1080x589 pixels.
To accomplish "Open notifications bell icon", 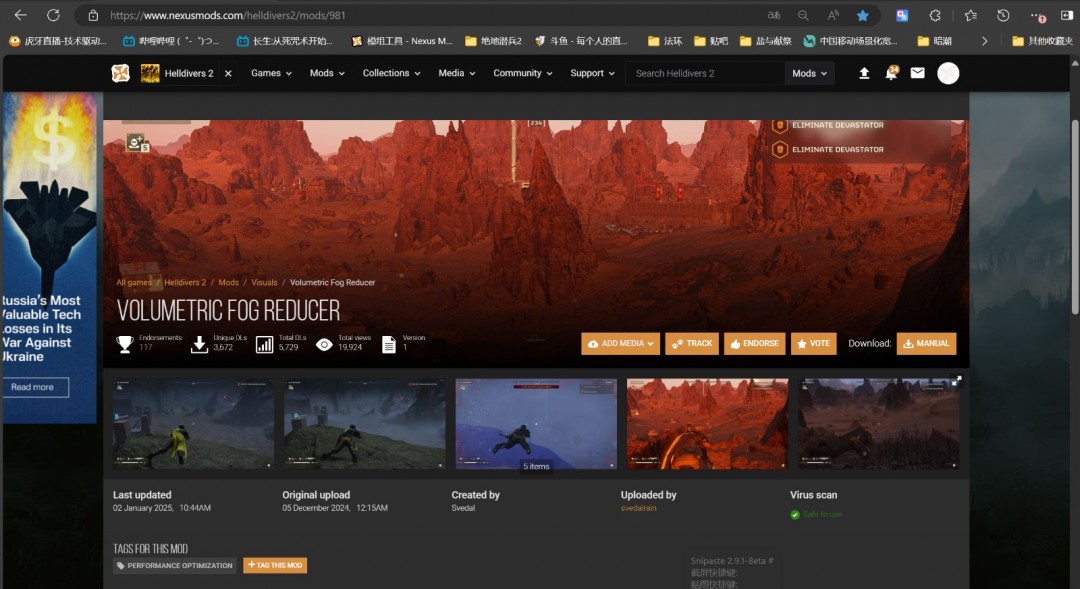I will point(891,73).
